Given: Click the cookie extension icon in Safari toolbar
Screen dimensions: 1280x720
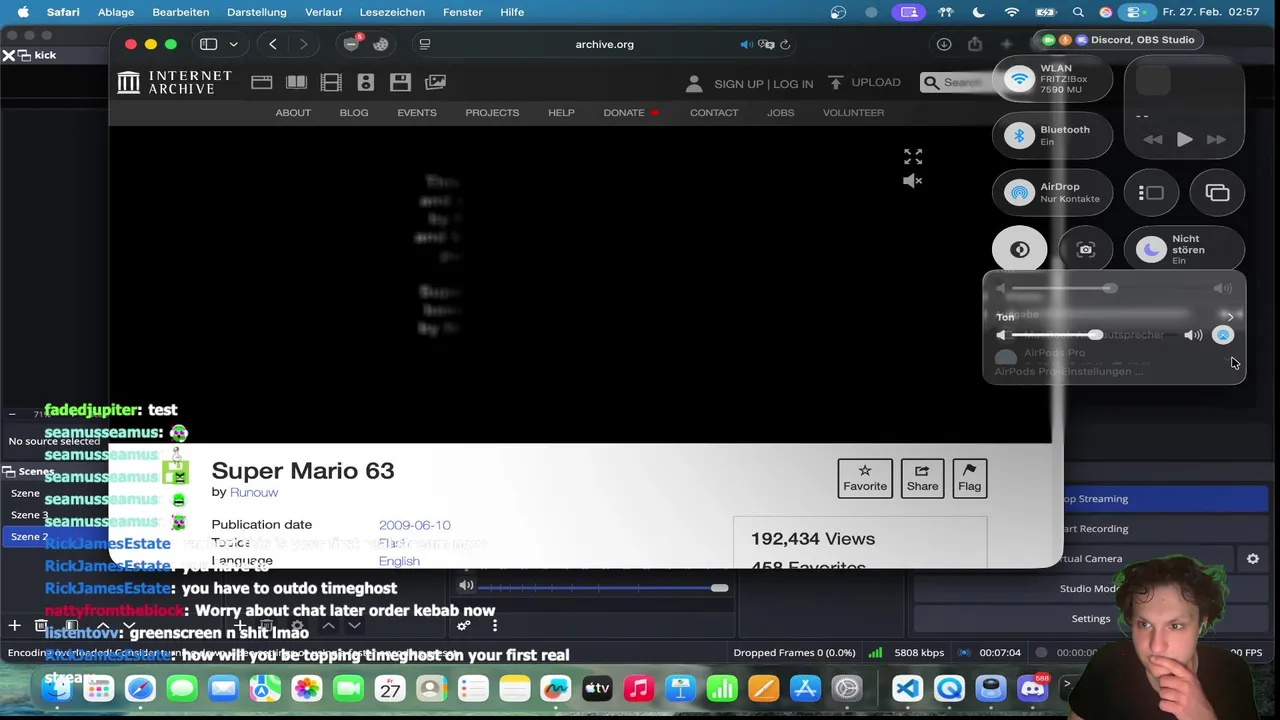Looking at the screenshot, I should click(381, 44).
